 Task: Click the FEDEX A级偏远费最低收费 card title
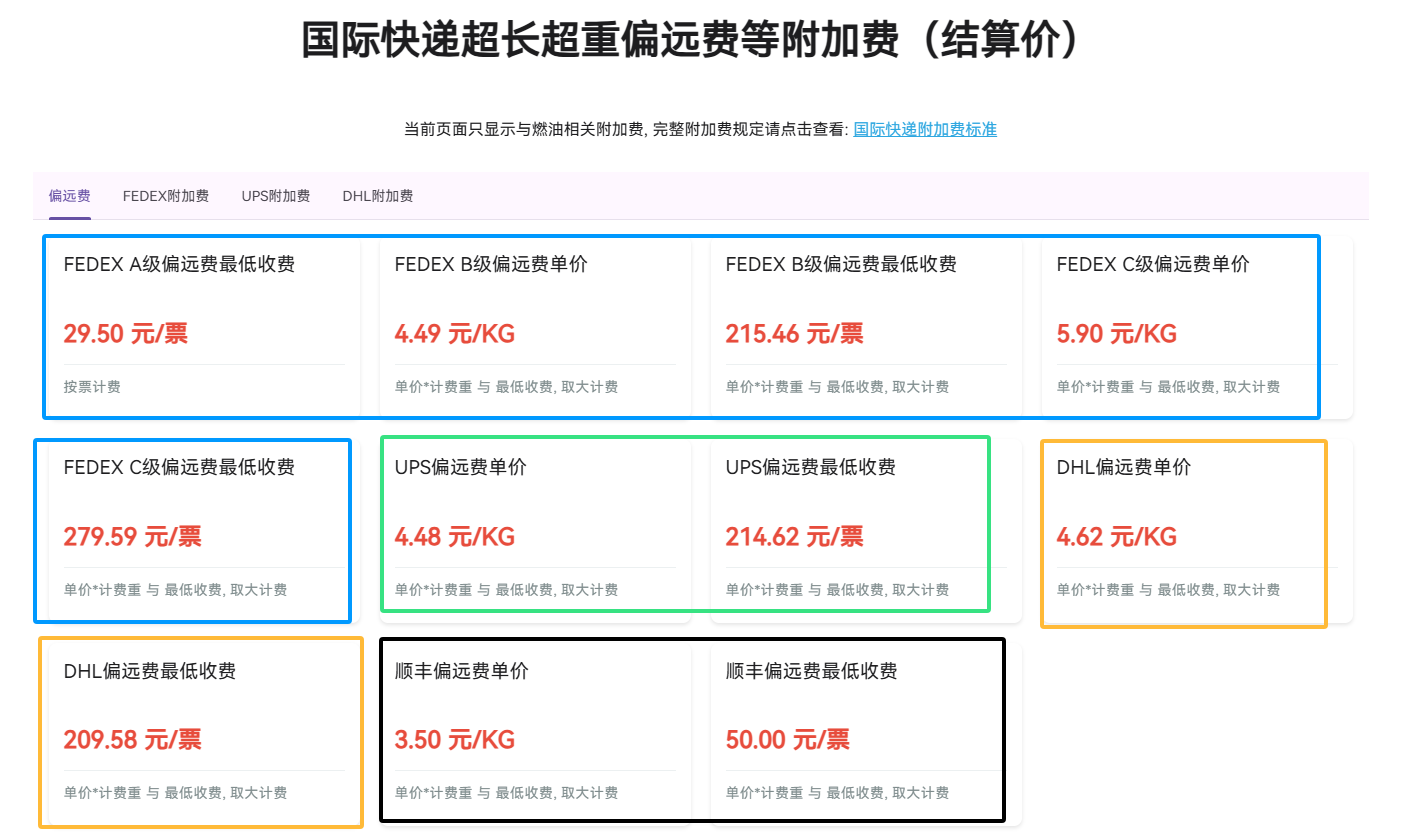[x=179, y=265]
